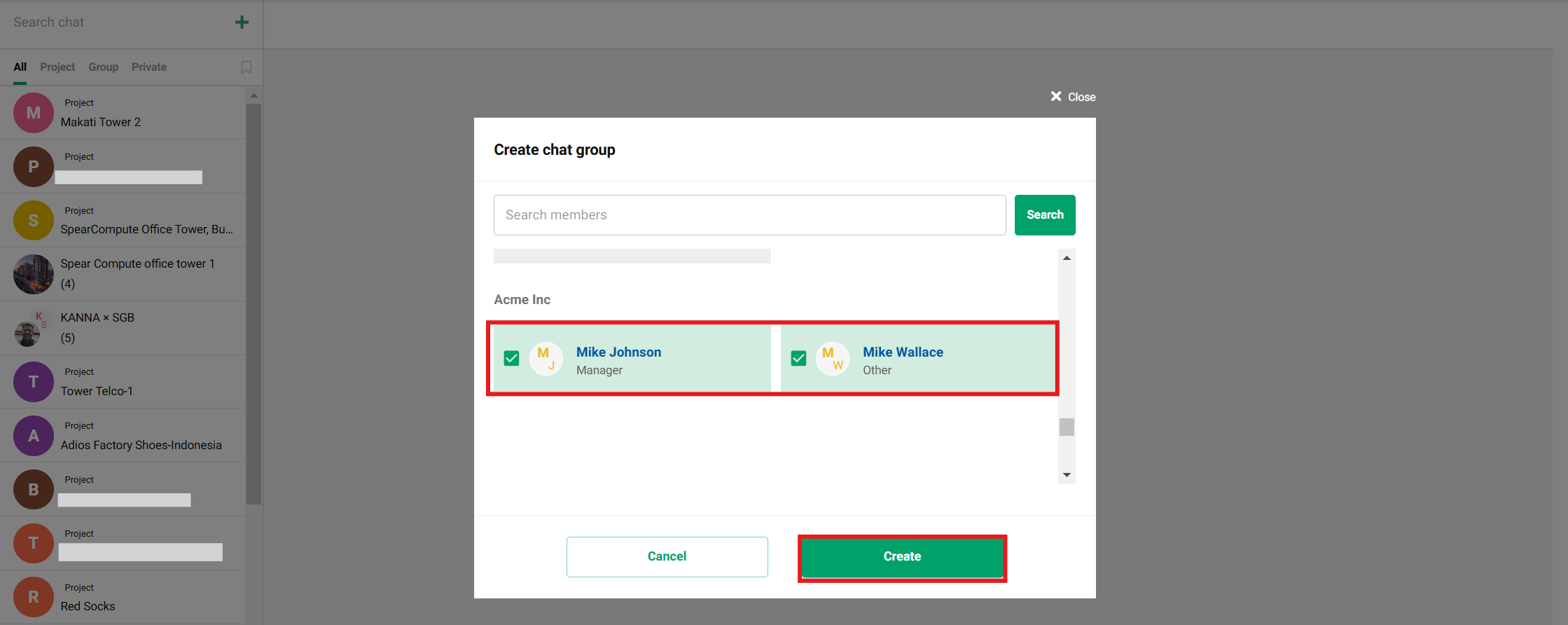Click the Makati Tower 2 avatar icon

tap(33, 113)
